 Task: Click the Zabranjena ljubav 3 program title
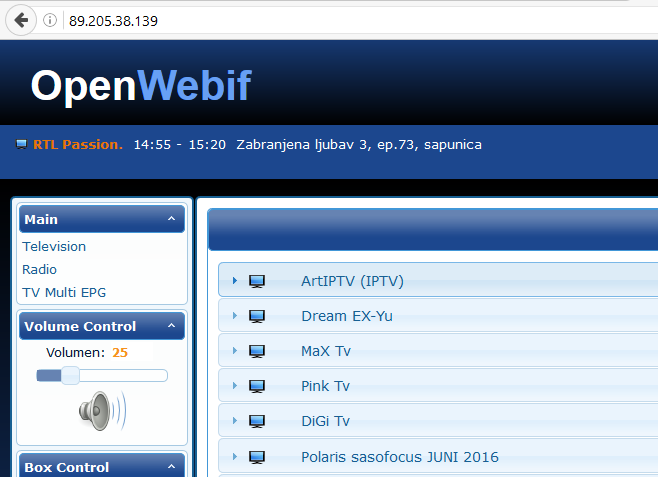[359, 145]
